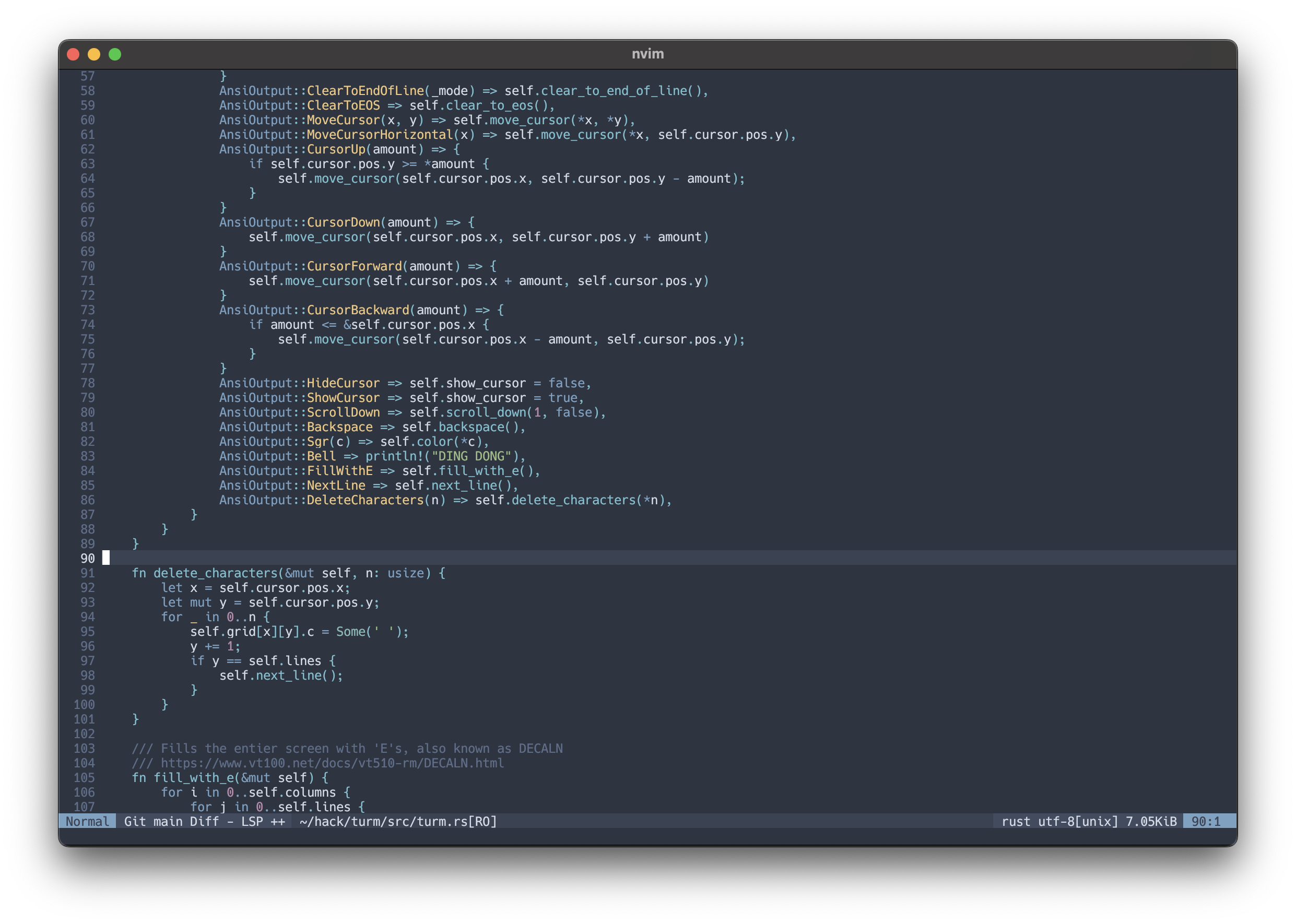Screen dimensions: 1296x924
Task: Click 'Git main Diff - LSP ++' status segment
Action: pos(204,821)
